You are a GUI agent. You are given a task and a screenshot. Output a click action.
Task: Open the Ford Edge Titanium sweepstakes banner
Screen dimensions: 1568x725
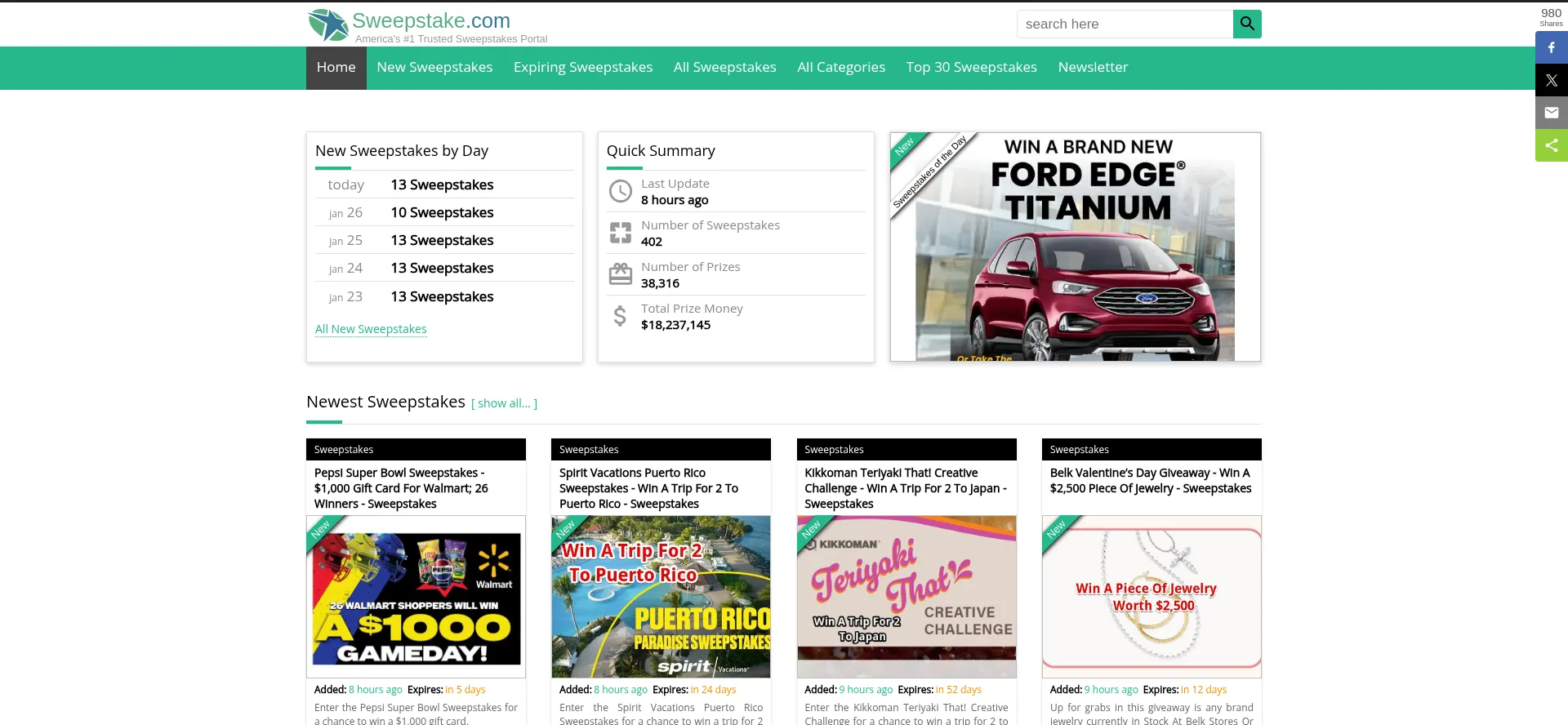(1076, 247)
